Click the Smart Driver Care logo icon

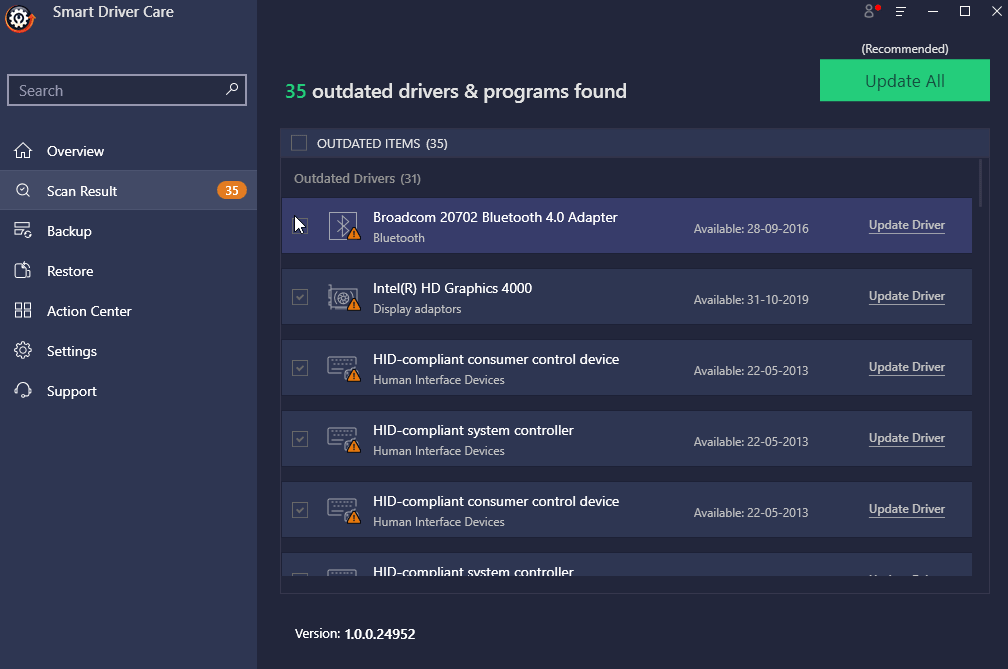(20, 18)
